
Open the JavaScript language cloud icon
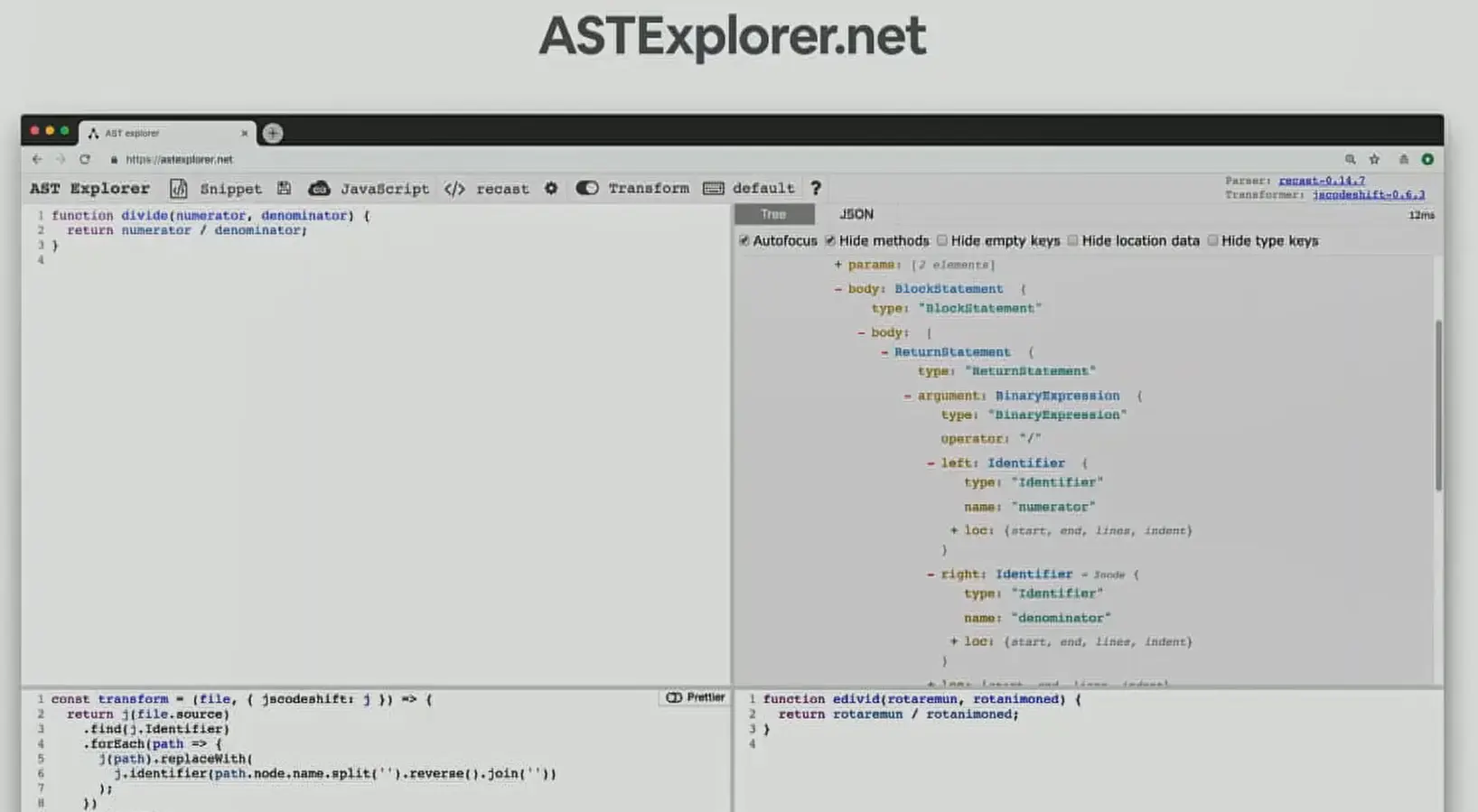319,188
